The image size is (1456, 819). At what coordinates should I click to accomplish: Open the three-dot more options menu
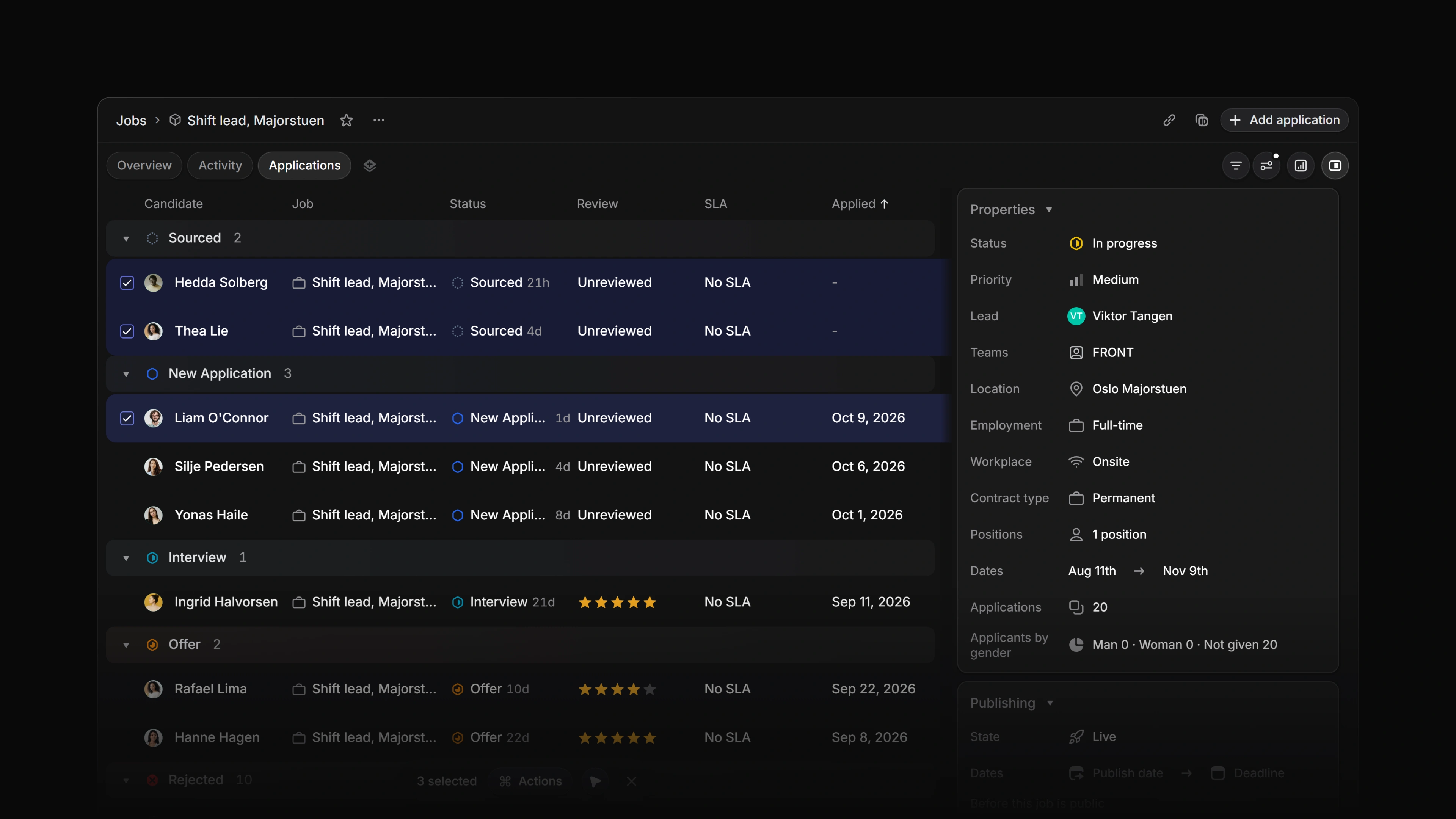379,120
